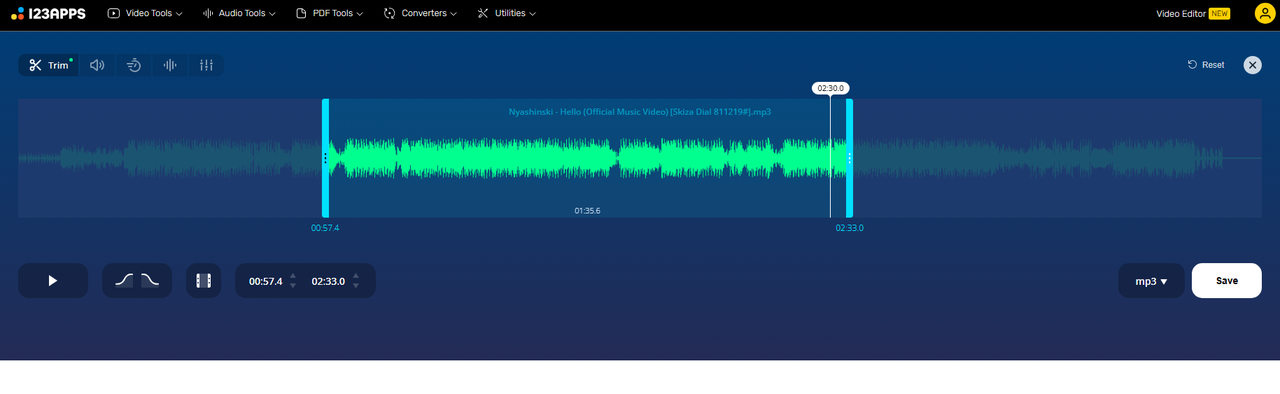Toggle the trim/cut mode icon

point(204,281)
